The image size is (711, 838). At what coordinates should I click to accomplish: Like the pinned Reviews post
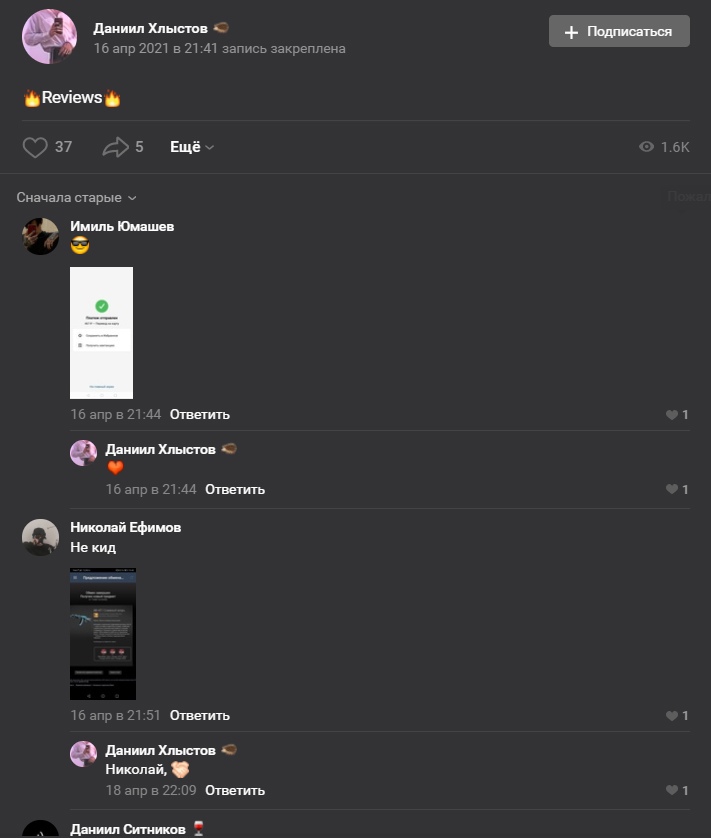click(35, 148)
